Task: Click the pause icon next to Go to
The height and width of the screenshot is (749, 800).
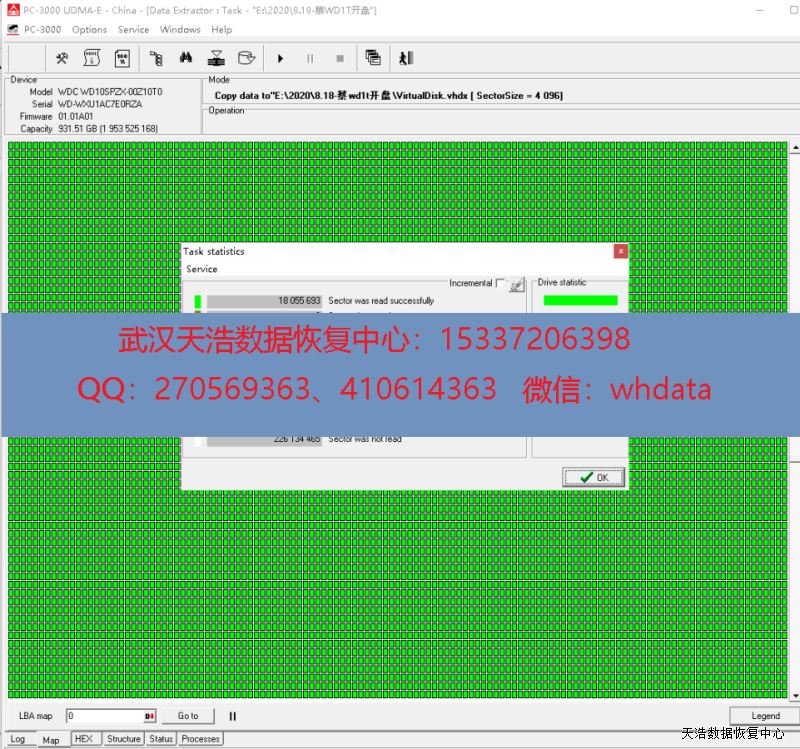Action: (x=233, y=716)
